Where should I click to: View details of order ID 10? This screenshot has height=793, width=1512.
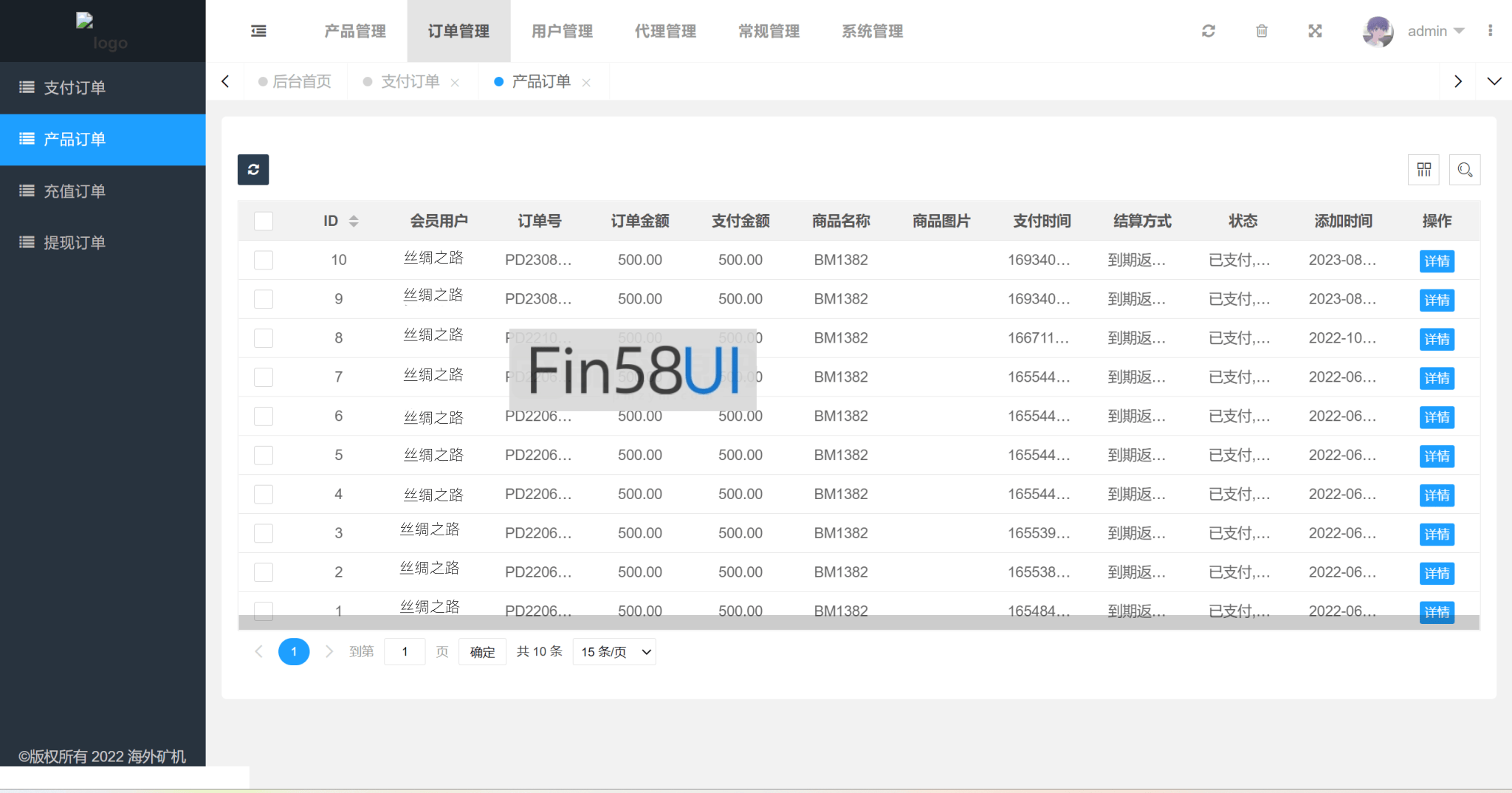(x=1437, y=261)
